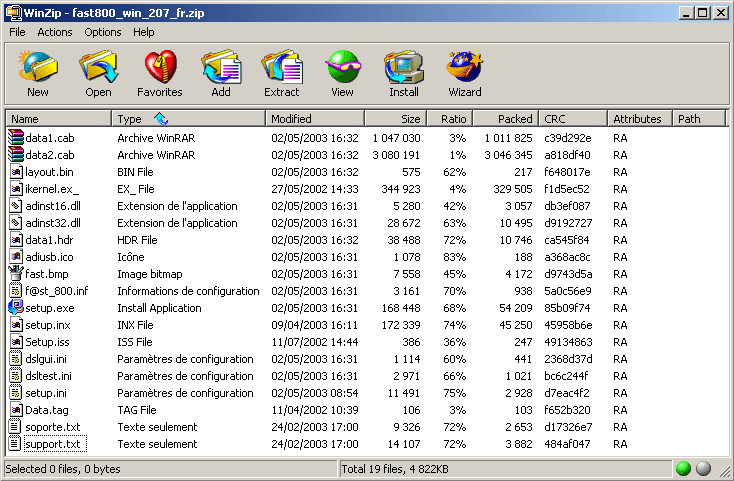Click the ikernel.ex_ file icon
This screenshot has width=734, height=481.
point(16,189)
